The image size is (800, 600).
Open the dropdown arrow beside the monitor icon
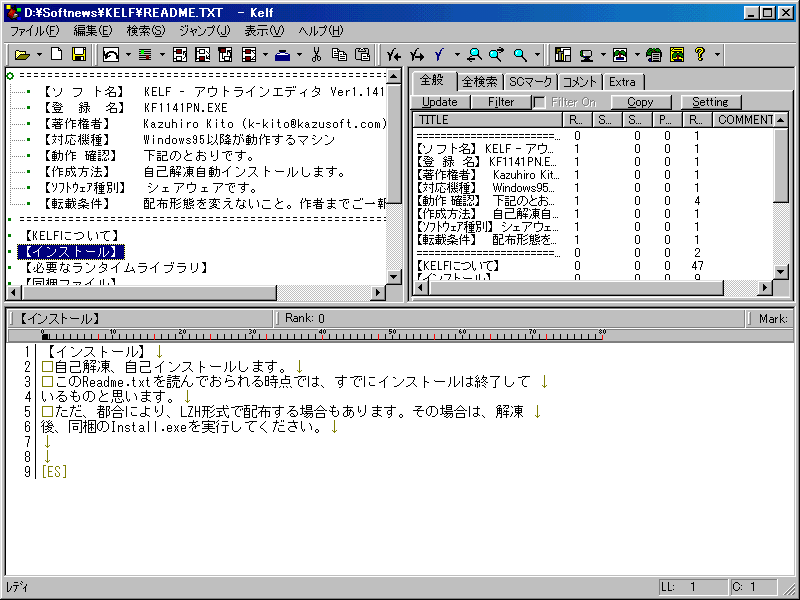603,55
